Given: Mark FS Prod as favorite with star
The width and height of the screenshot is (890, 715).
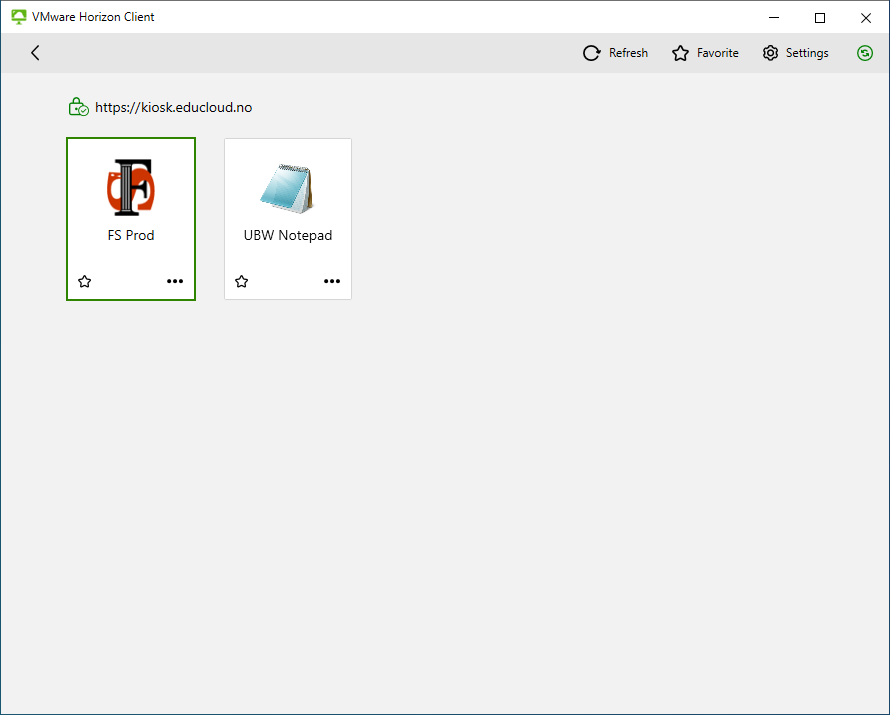Looking at the screenshot, I should [x=85, y=281].
